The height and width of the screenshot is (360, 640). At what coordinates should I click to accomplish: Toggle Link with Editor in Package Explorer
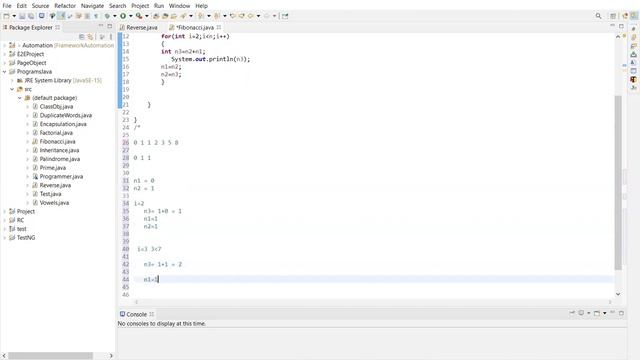pyautogui.click(x=90, y=37)
